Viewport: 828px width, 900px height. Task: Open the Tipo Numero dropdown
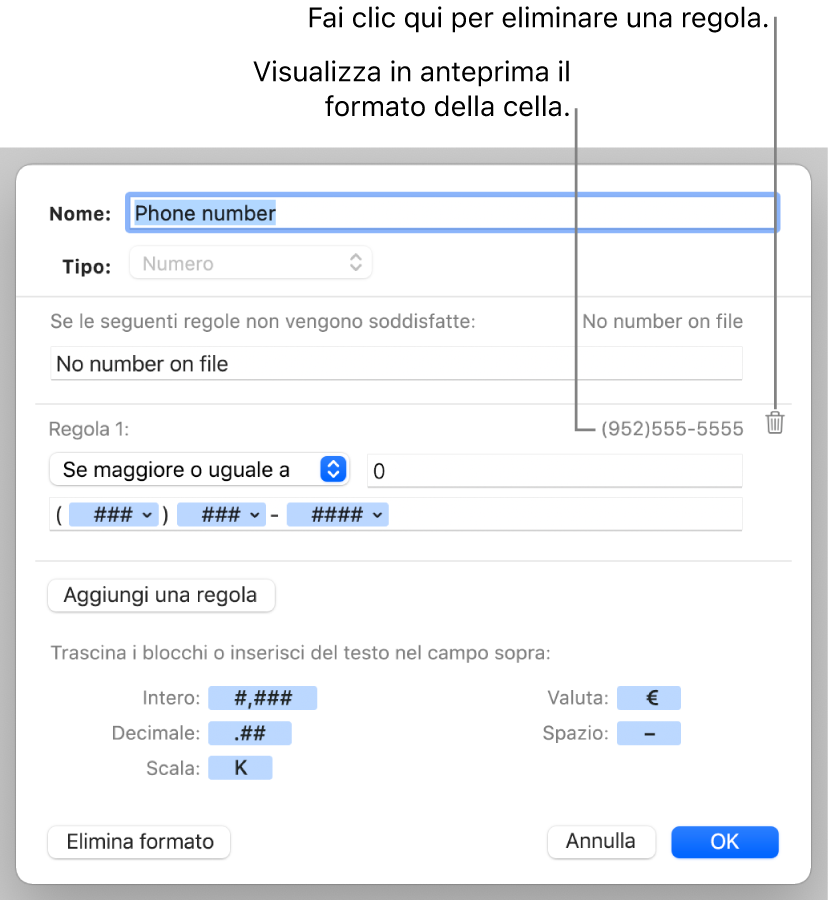click(250, 264)
